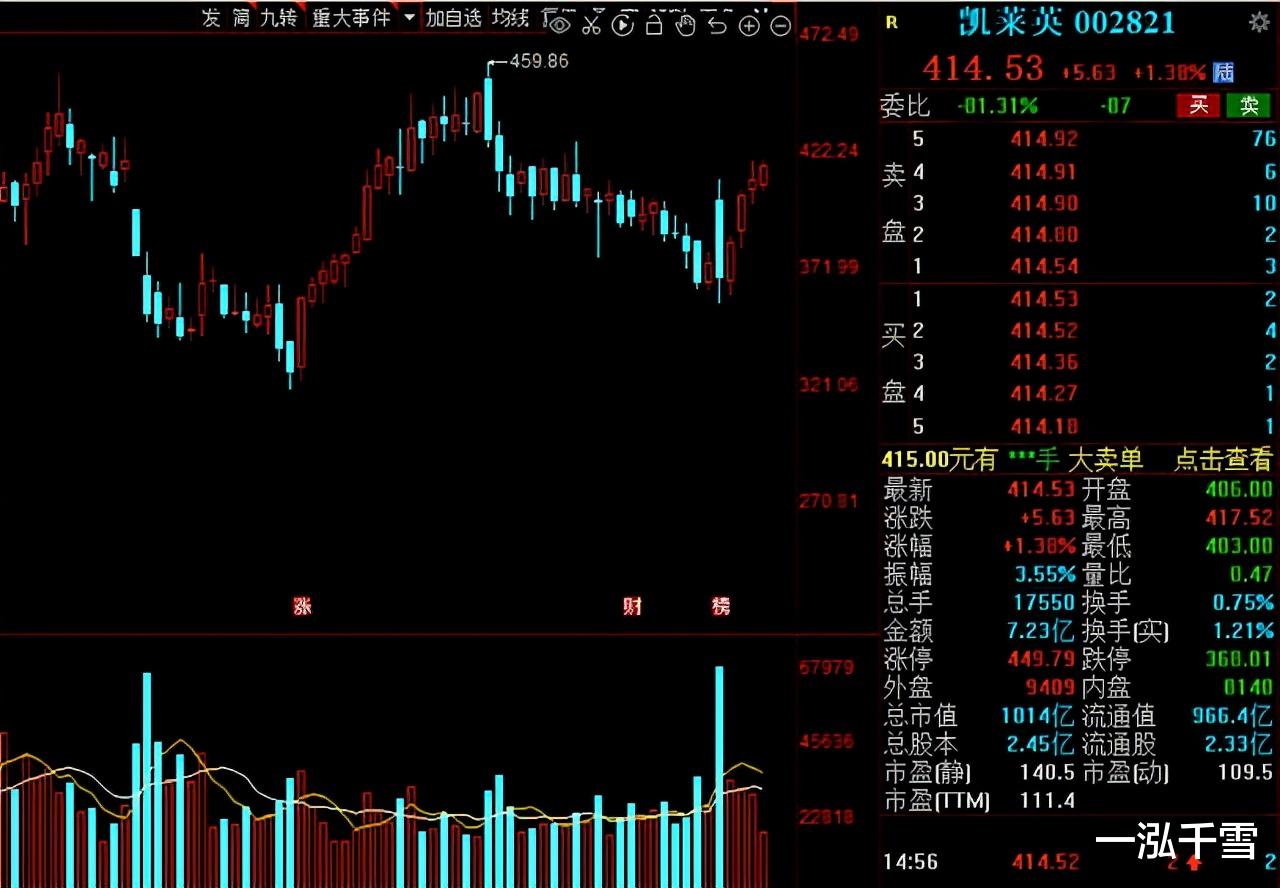Select buy level 3 price 414.36
Image resolution: width=1280 pixels, height=888 pixels.
pyautogui.click(x=1044, y=362)
